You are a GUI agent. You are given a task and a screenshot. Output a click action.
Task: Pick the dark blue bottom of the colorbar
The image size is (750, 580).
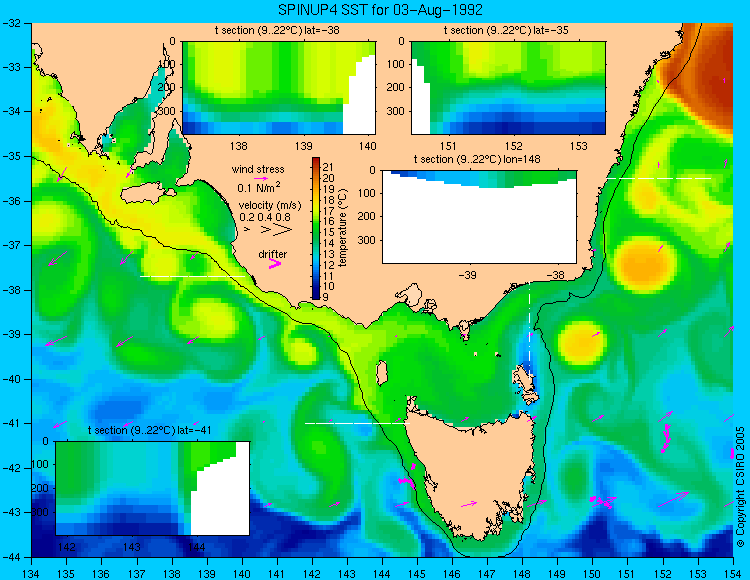click(316, 294)
